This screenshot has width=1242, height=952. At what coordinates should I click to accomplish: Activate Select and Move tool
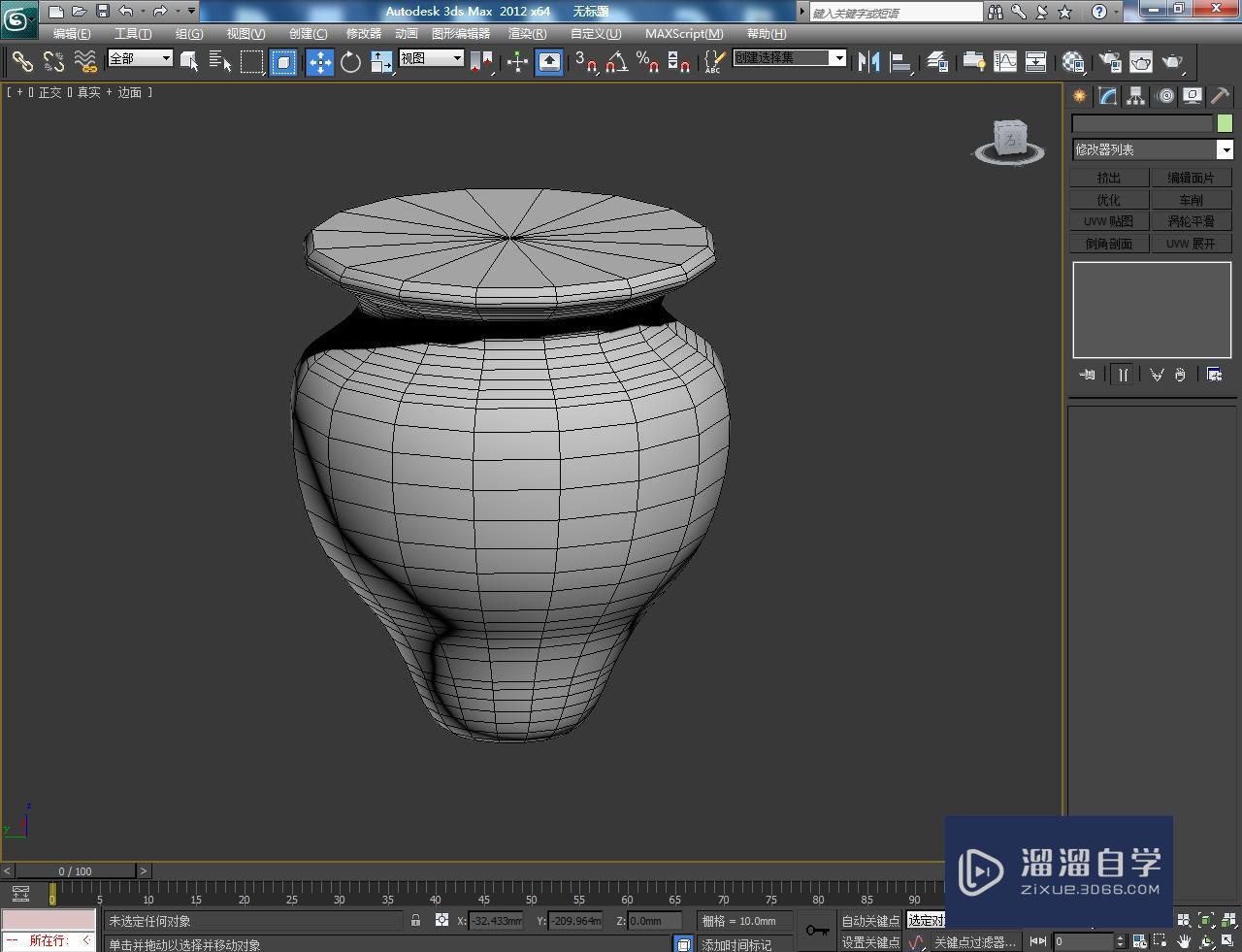pyautogui.click(x=319, y=62)
